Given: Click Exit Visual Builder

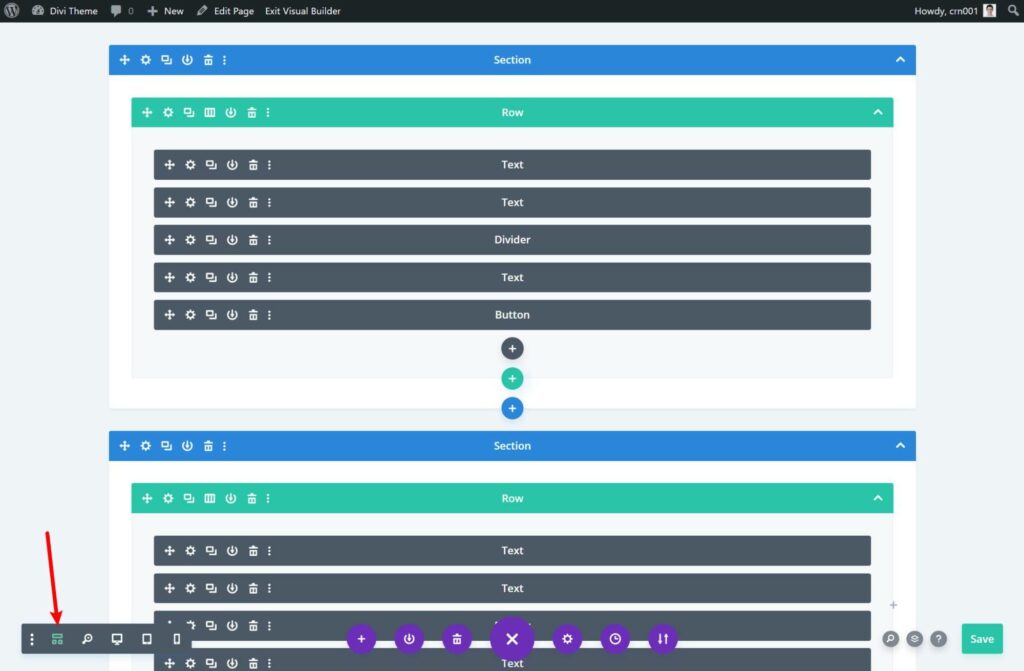Looking at the screenshot, I should point(302,10).
